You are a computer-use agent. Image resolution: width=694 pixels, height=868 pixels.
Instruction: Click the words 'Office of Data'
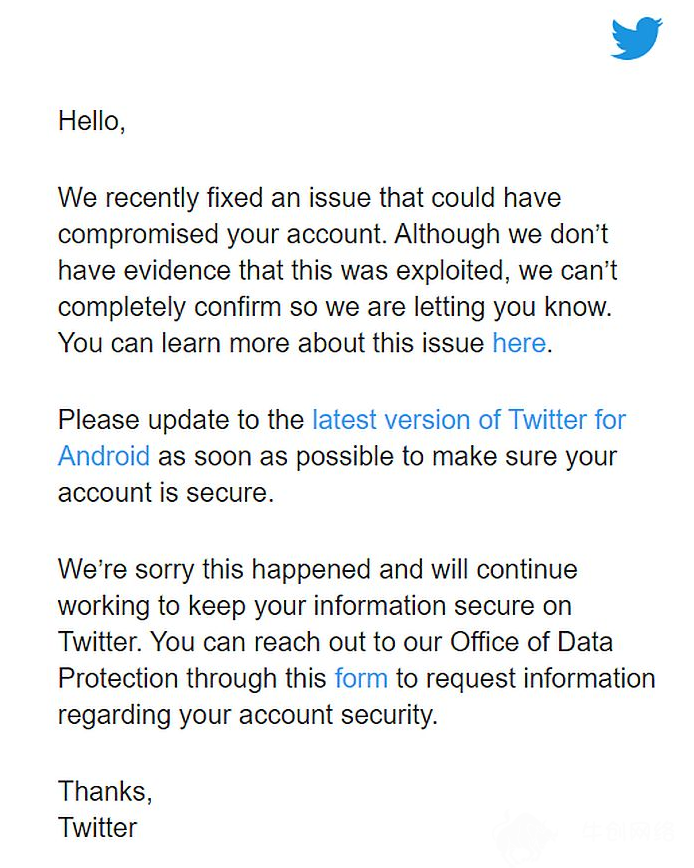(x=531, y=642)
